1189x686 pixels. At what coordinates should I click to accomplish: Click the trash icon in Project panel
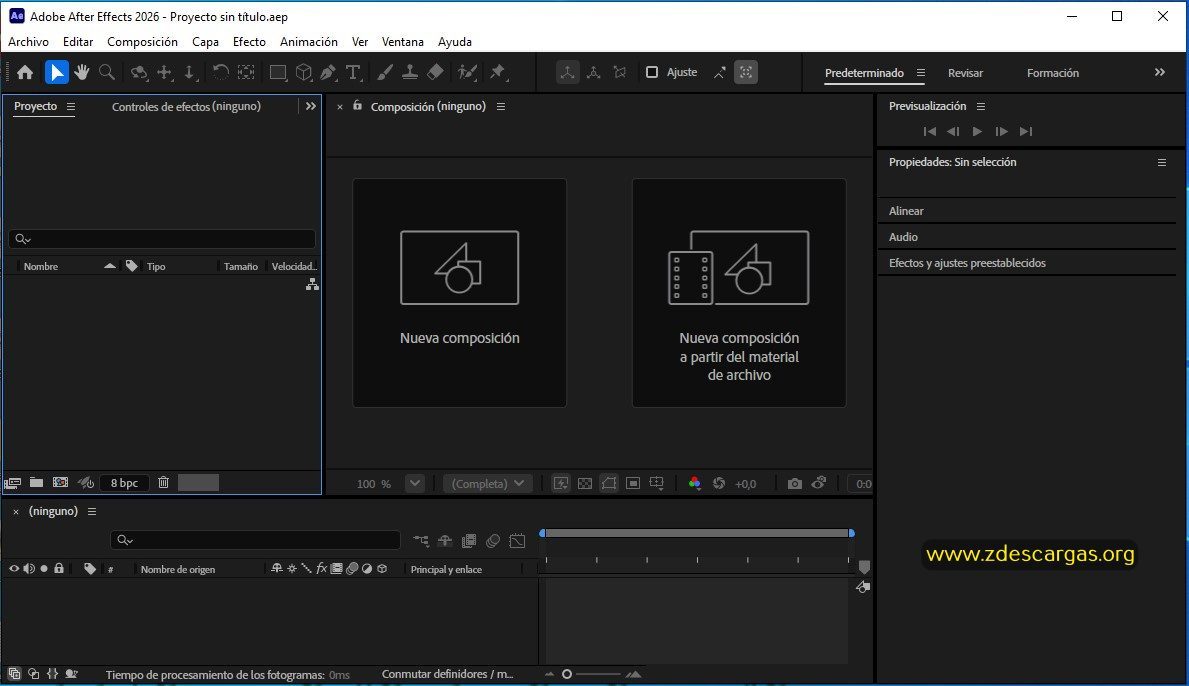click(x=163, y=482)
